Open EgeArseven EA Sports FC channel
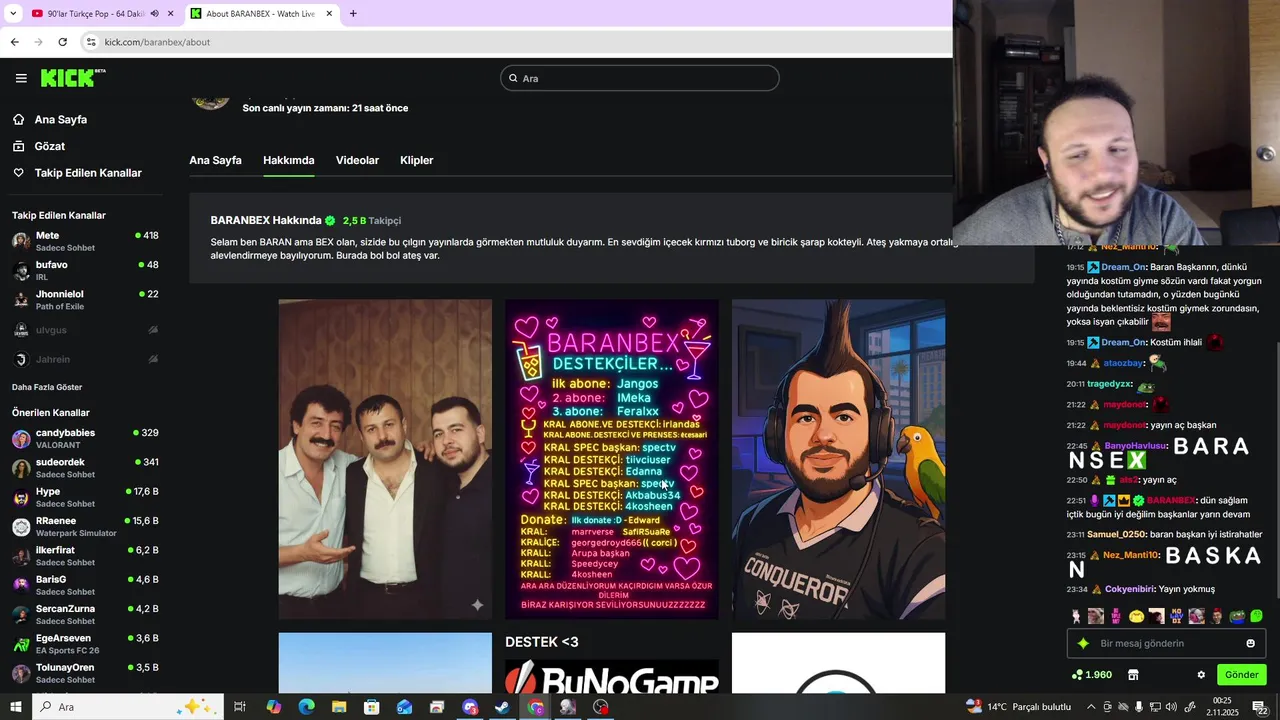This screenshot has width=1280, height=720. [x=85, y=644]
